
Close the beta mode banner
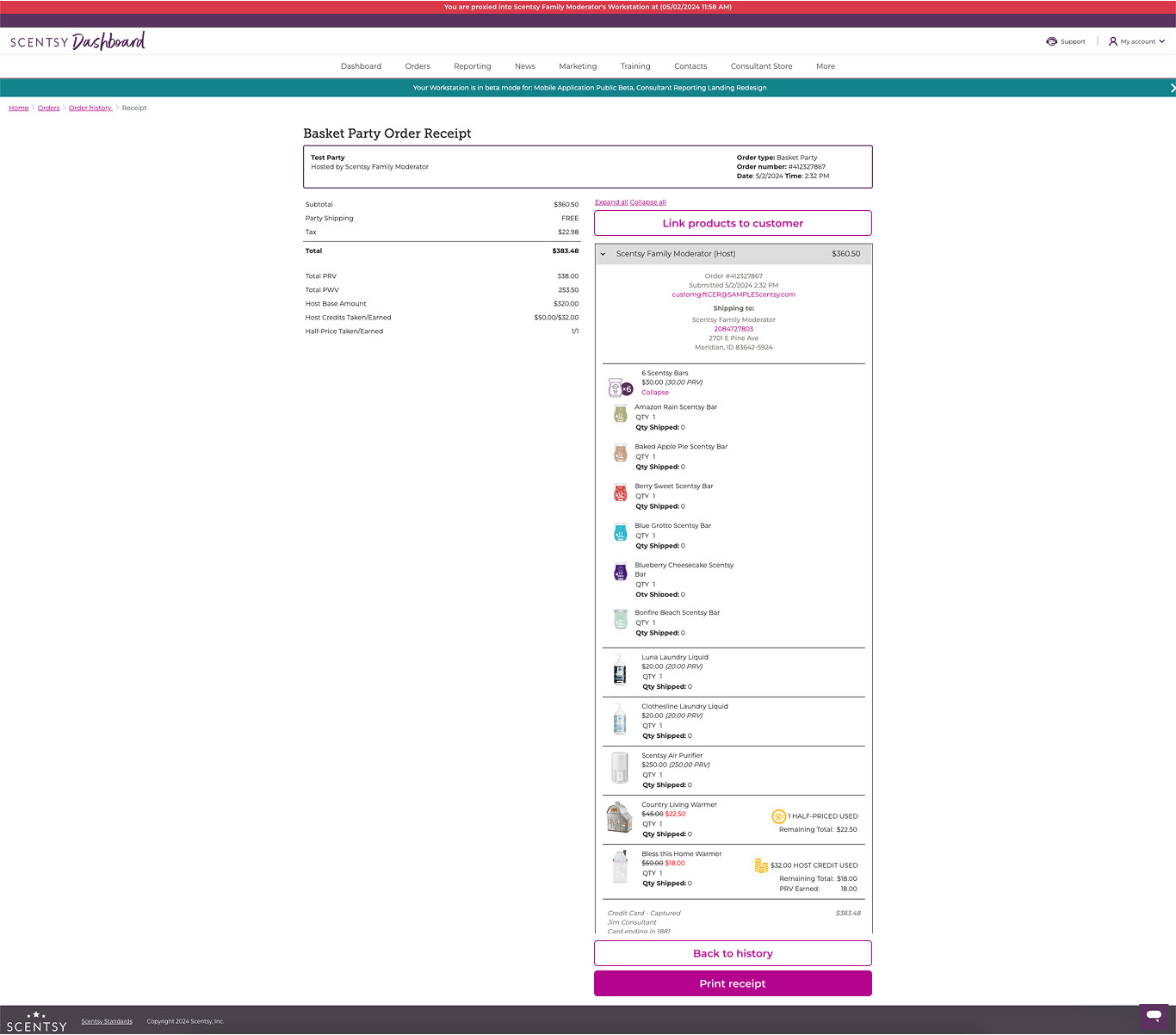coord(1172,88)
